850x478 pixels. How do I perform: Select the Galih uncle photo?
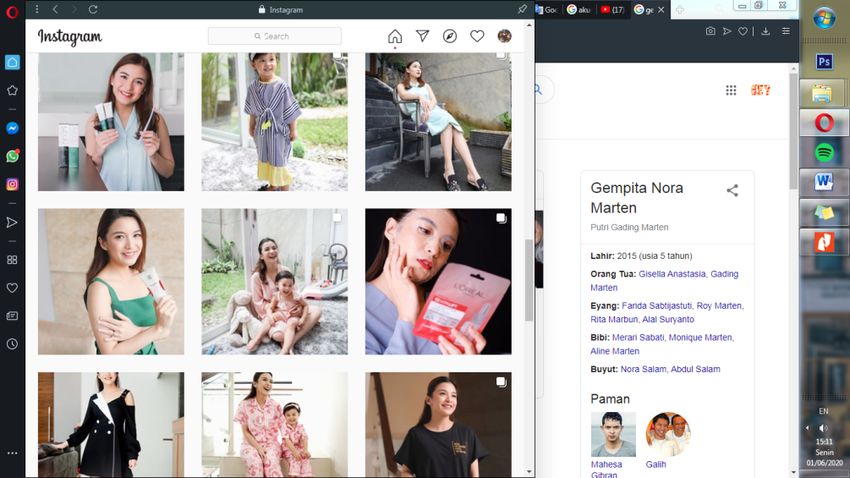(x=668, y=434)
